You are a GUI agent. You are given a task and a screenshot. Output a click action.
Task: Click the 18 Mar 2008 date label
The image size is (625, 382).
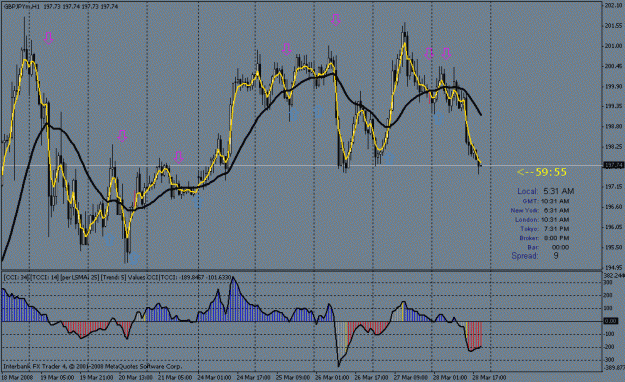point(17,377)
